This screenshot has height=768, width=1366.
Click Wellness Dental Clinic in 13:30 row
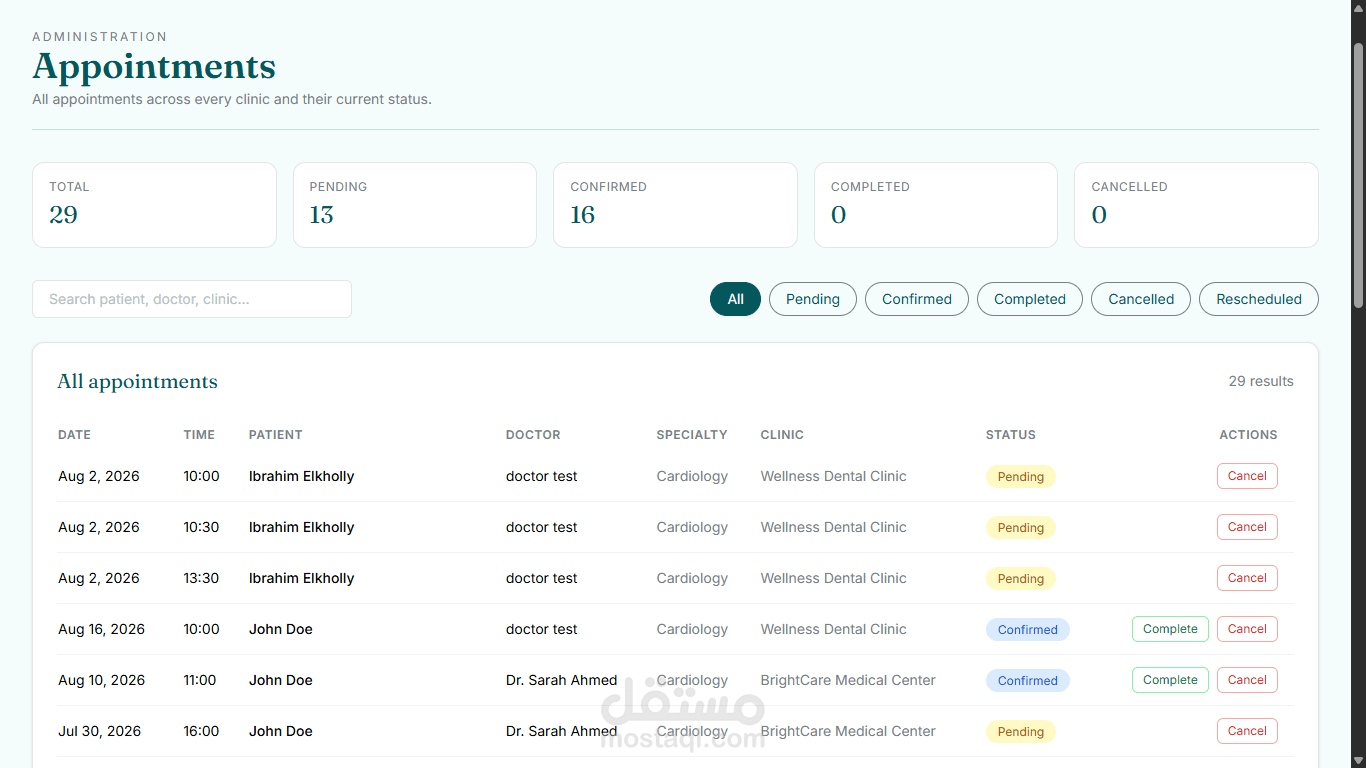[833, 578]
